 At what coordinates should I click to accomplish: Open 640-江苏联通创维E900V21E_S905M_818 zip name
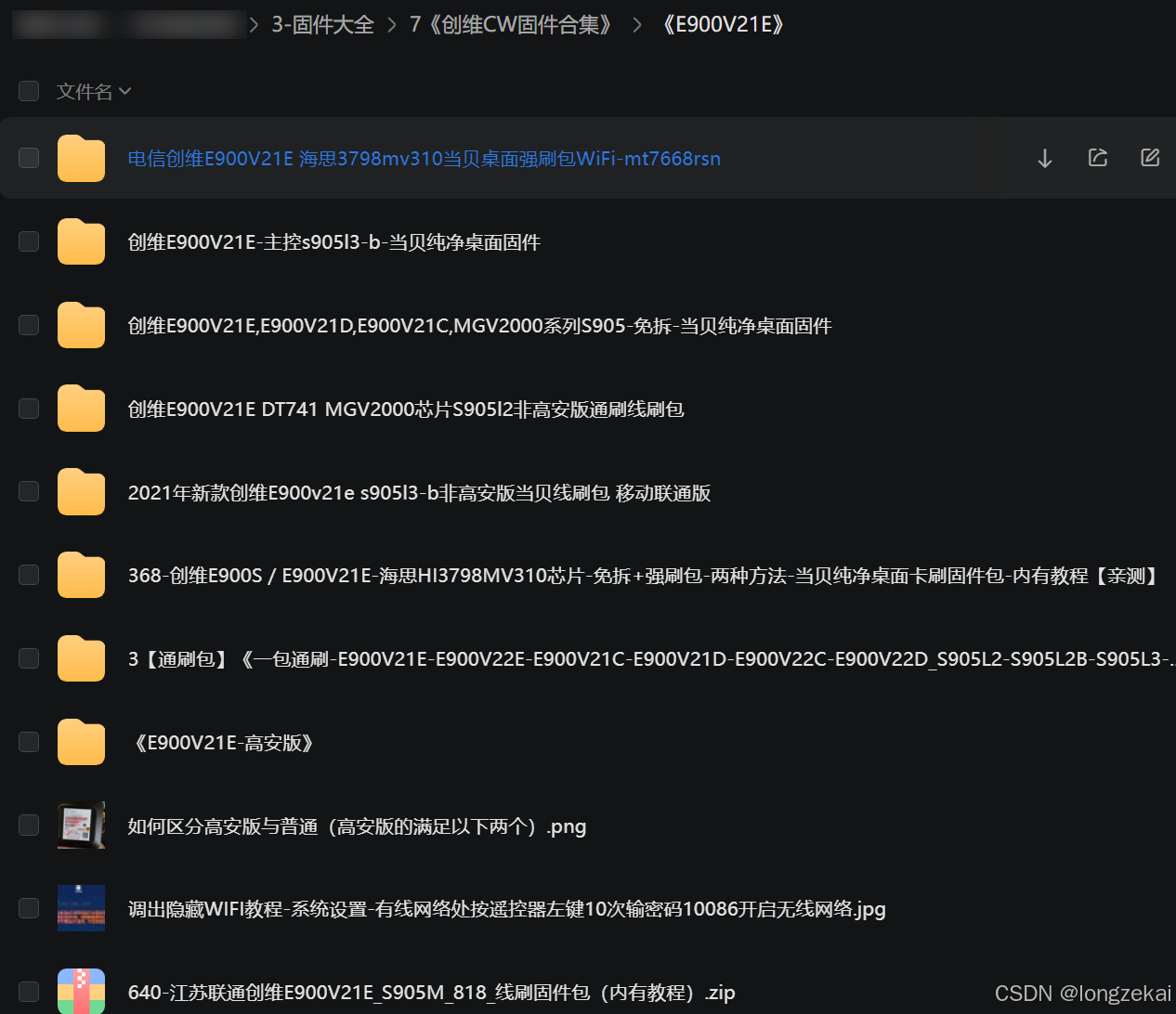point(431,993)
